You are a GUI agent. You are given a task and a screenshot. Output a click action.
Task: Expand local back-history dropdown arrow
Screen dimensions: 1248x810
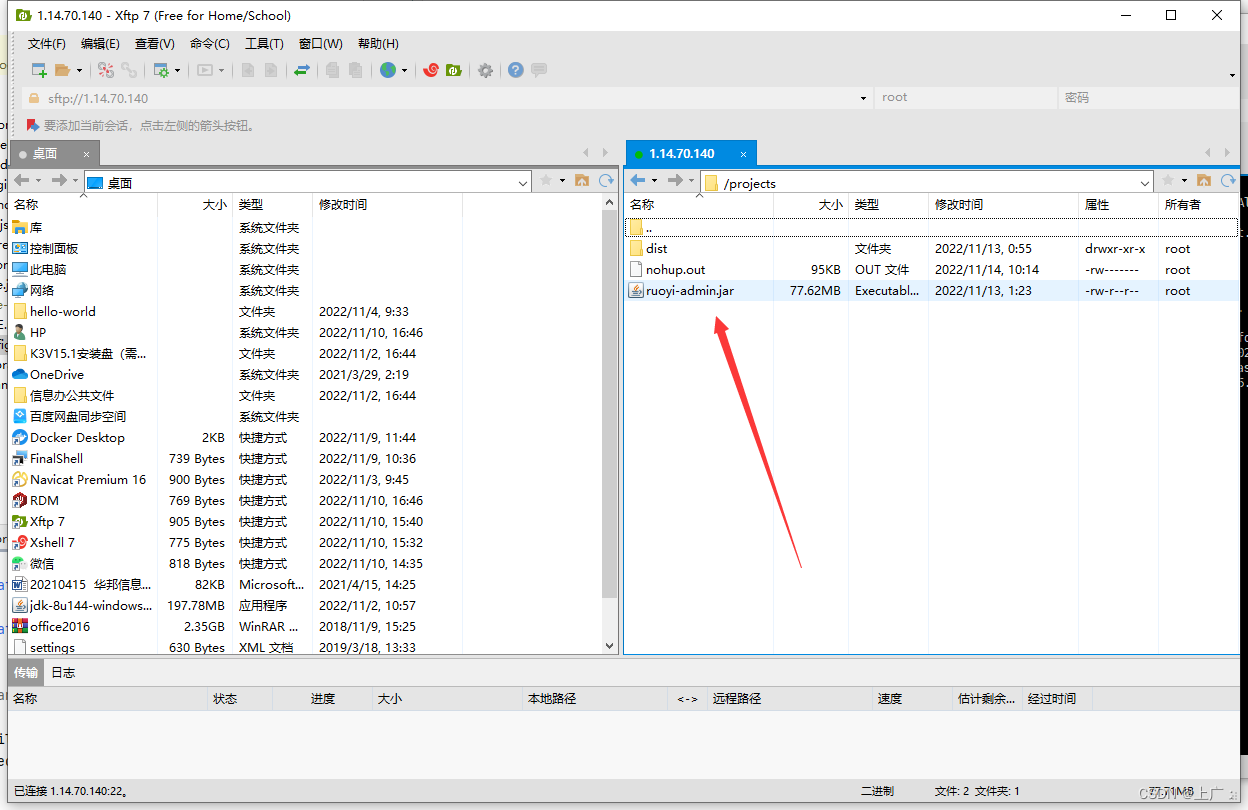click(x=38, y=180)
